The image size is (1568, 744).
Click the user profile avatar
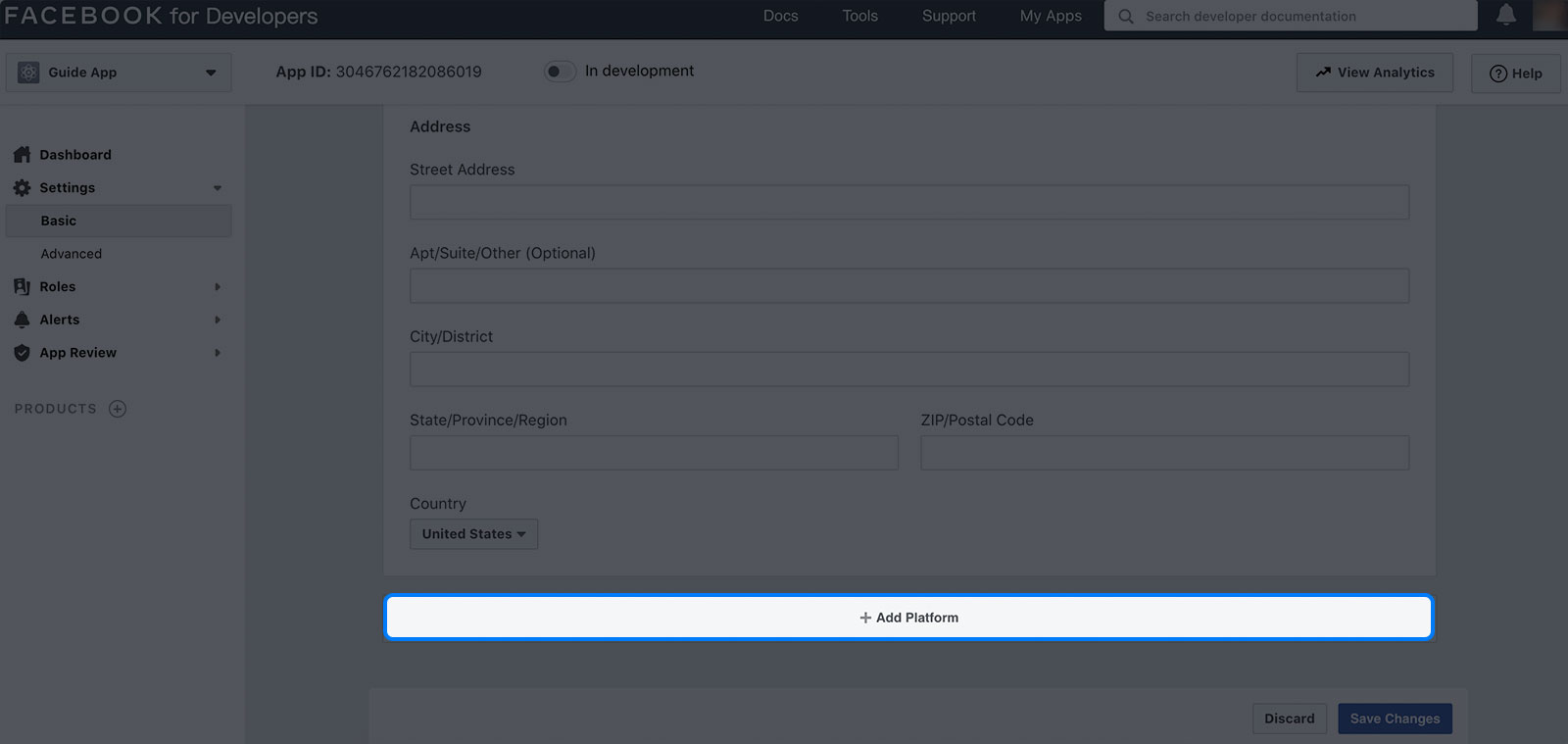tap(1548, 15)
